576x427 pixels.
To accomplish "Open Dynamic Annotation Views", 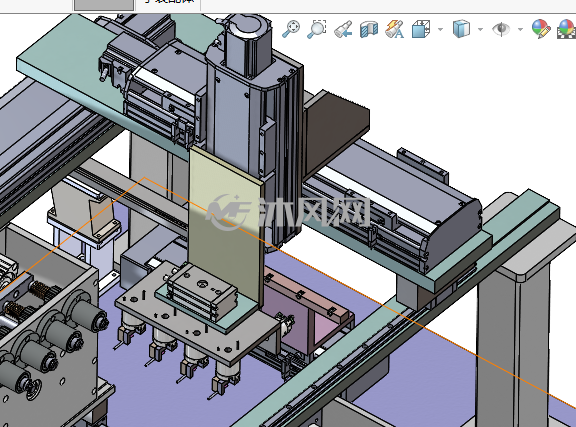I will click(x=395, y=29).
